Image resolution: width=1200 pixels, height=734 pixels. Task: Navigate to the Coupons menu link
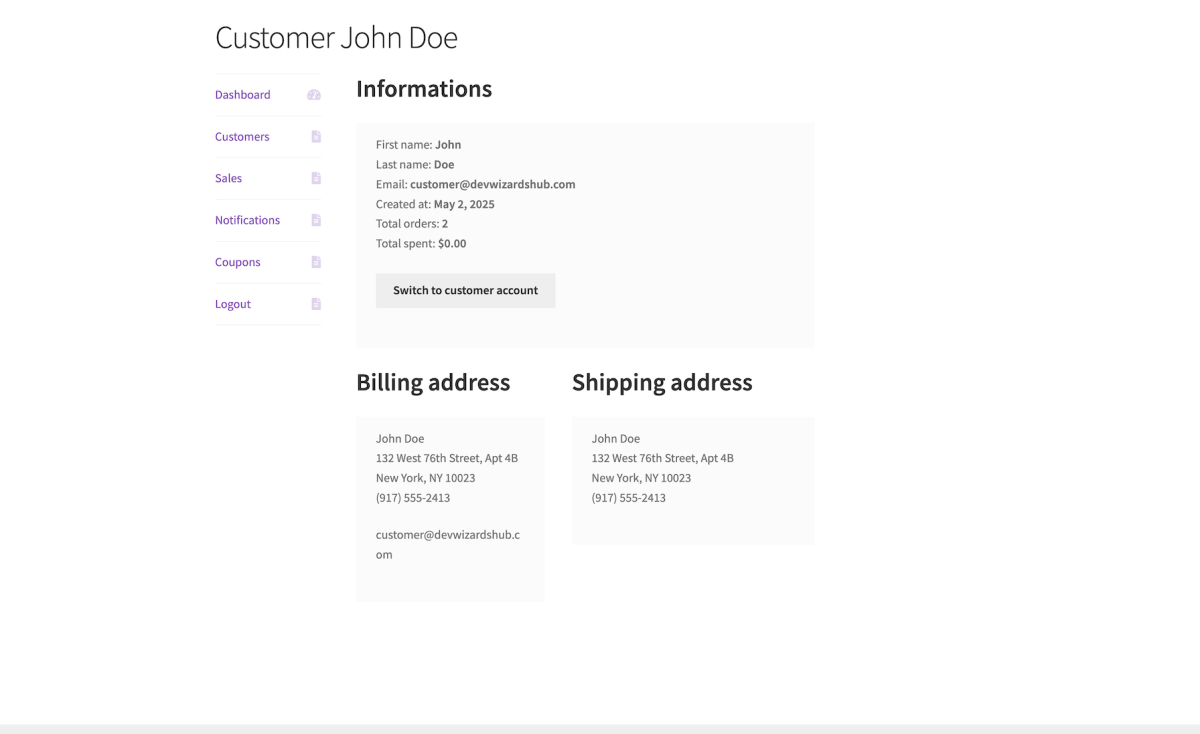tap(237, 262)
